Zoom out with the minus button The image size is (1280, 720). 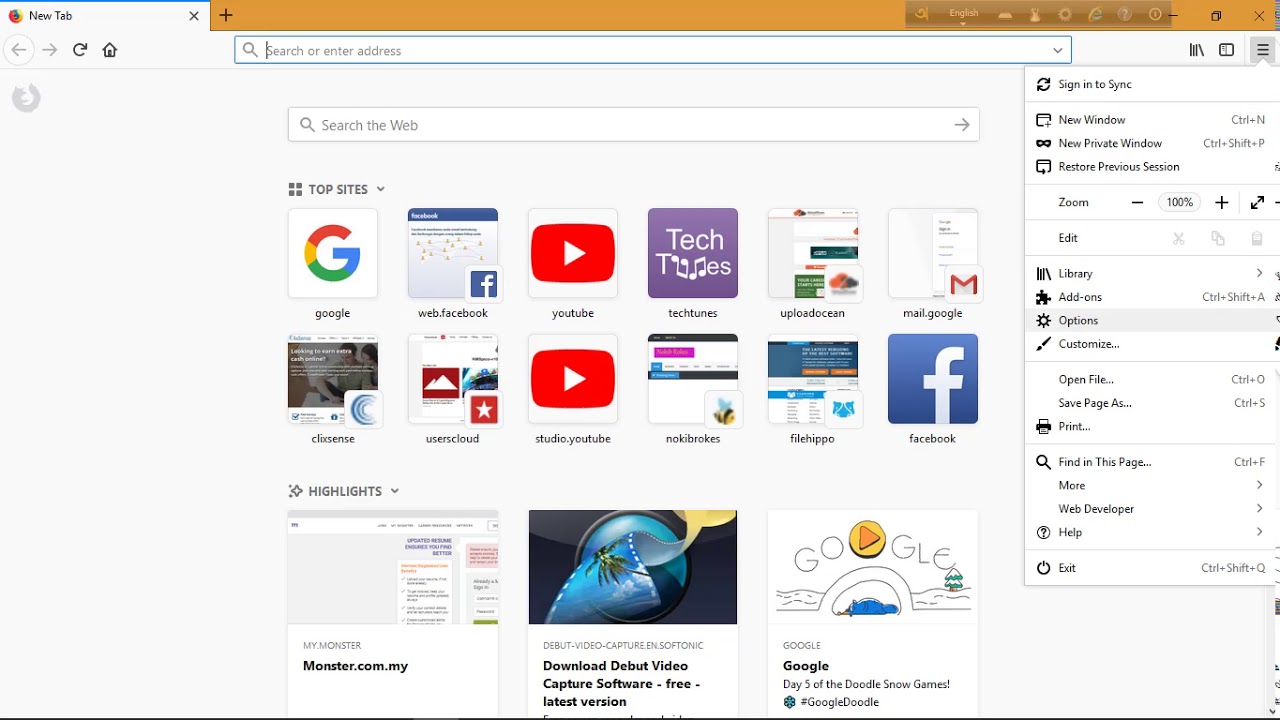(1137, 202)
